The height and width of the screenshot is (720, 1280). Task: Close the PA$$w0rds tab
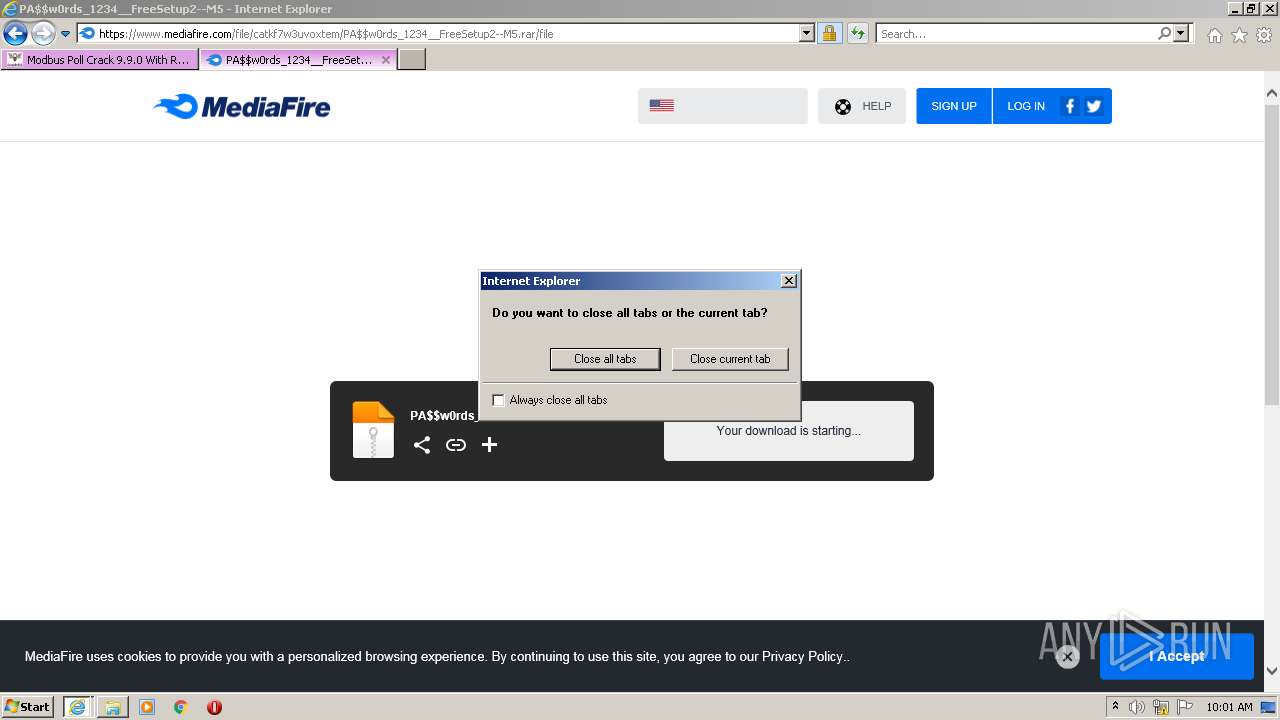[x=386, y=60]
